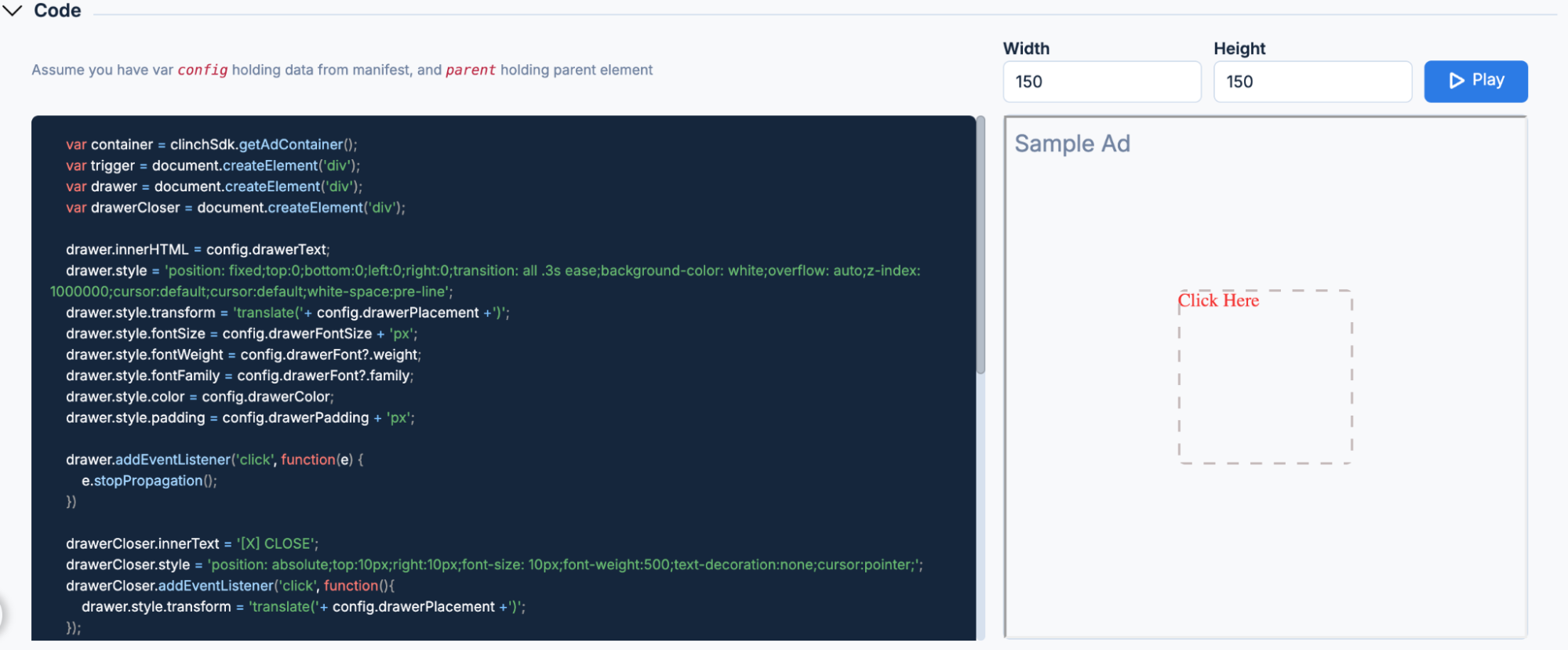Click the 'drawer.style.fontWeight' code line

point(243,354)
